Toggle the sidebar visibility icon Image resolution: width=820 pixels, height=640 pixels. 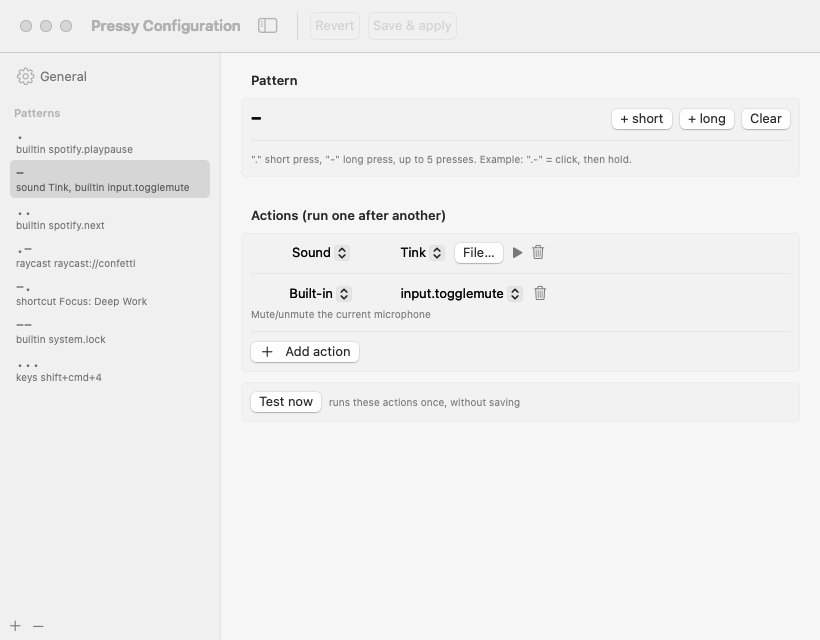[x=267, y=26]
